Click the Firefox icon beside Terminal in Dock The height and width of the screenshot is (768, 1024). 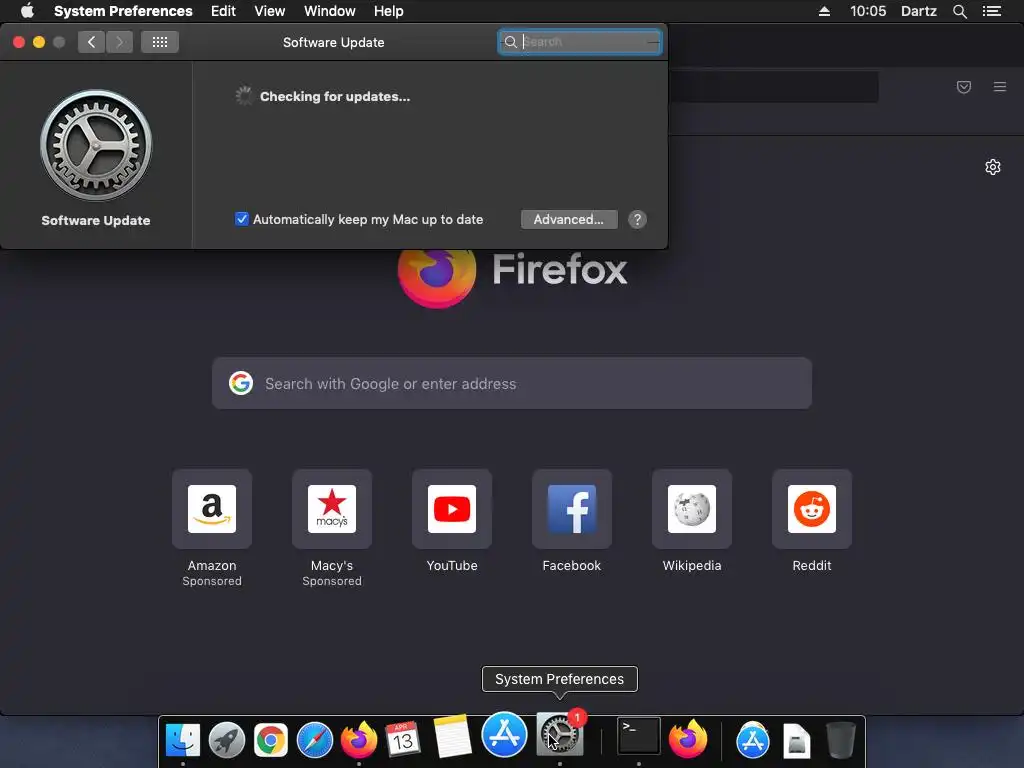point(687,739)
